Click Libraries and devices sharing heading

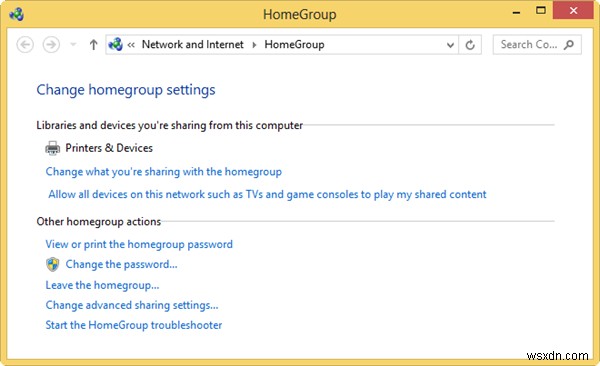(170, 125)
